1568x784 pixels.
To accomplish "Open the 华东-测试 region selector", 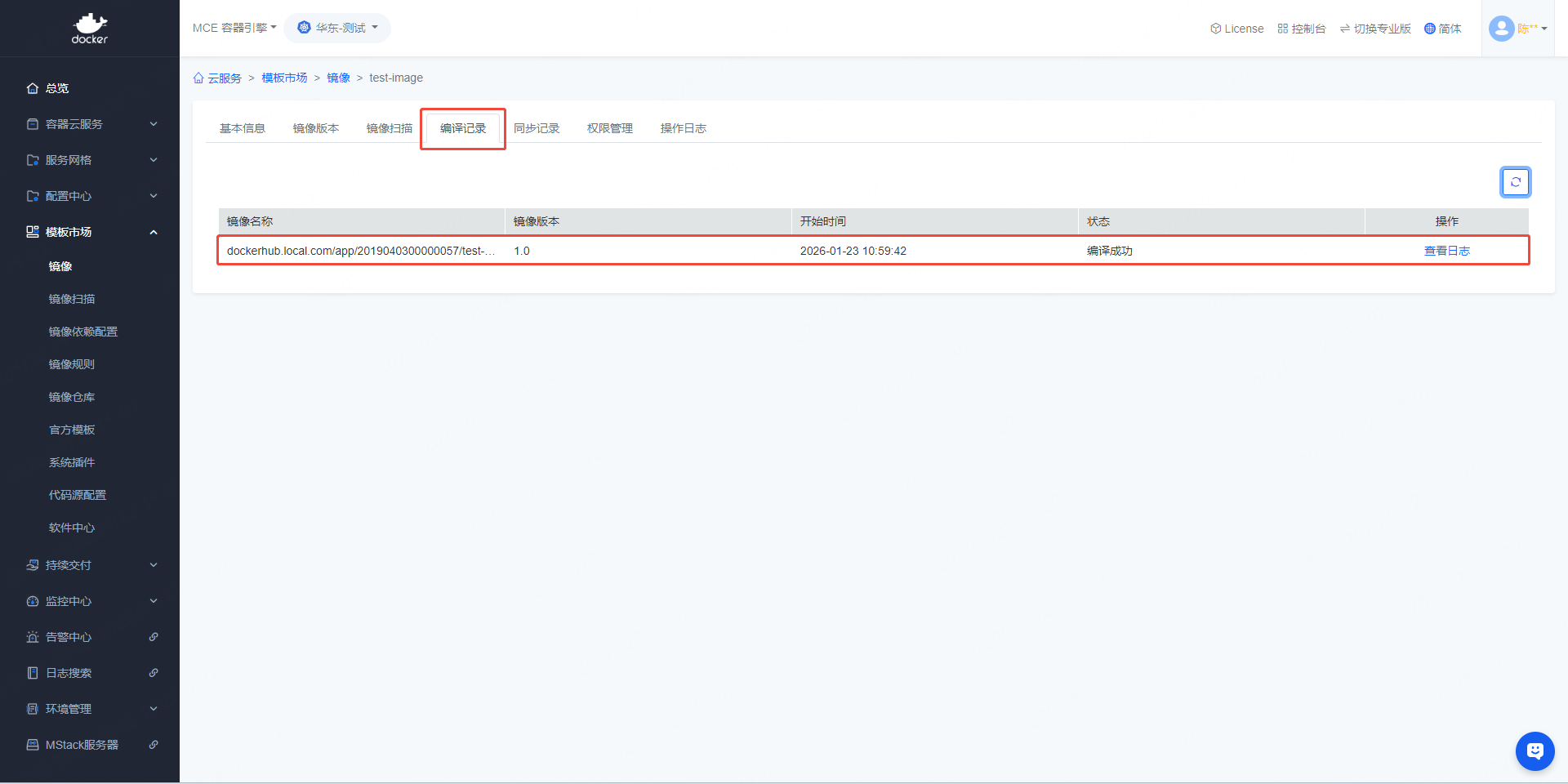I will [x=338, y=28].
